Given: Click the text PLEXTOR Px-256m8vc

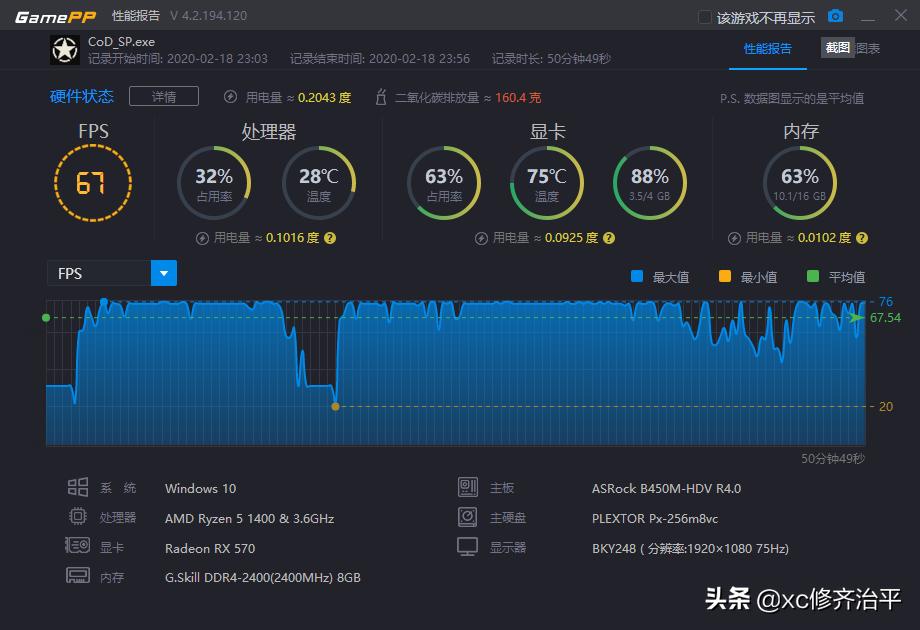Looking at the screenshot, I should tap(655, 519).
